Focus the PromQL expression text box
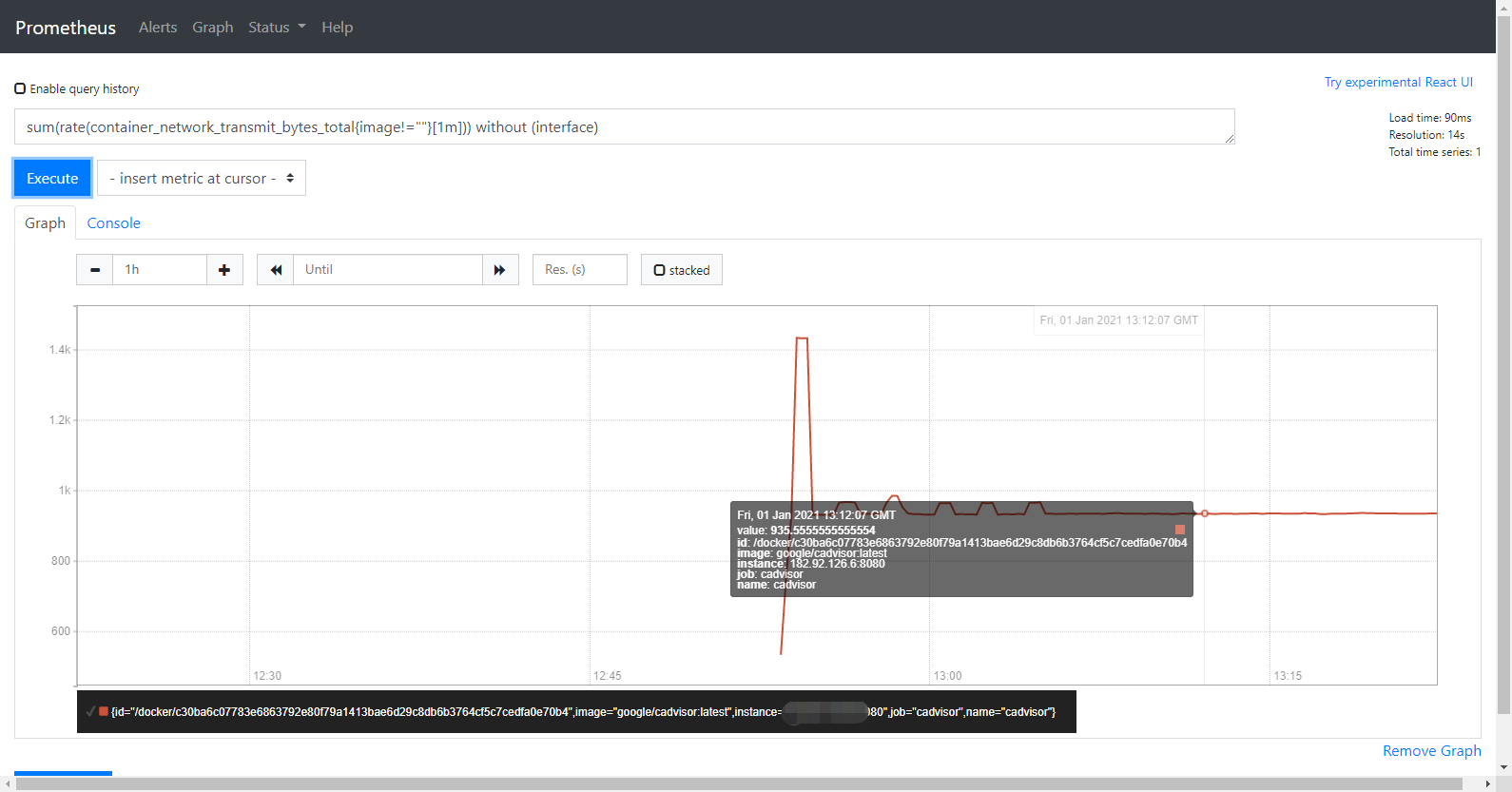Image resolution: width=1512 pixels, height=792 pixels. 624,126
